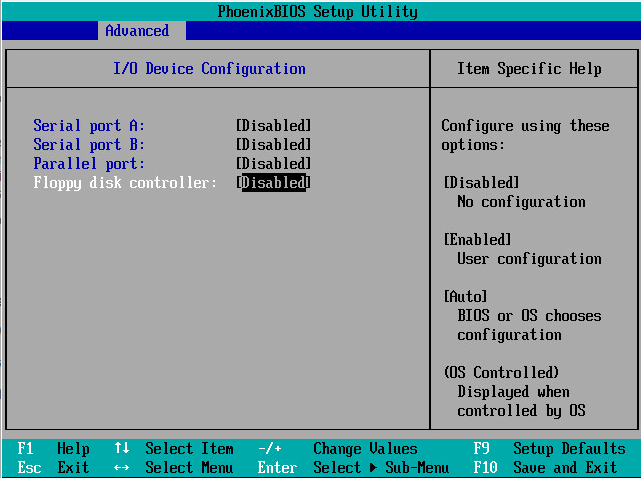Click the 'User configuration' help description
Viewport: 641px width, 478px height.
pos(529,259)
